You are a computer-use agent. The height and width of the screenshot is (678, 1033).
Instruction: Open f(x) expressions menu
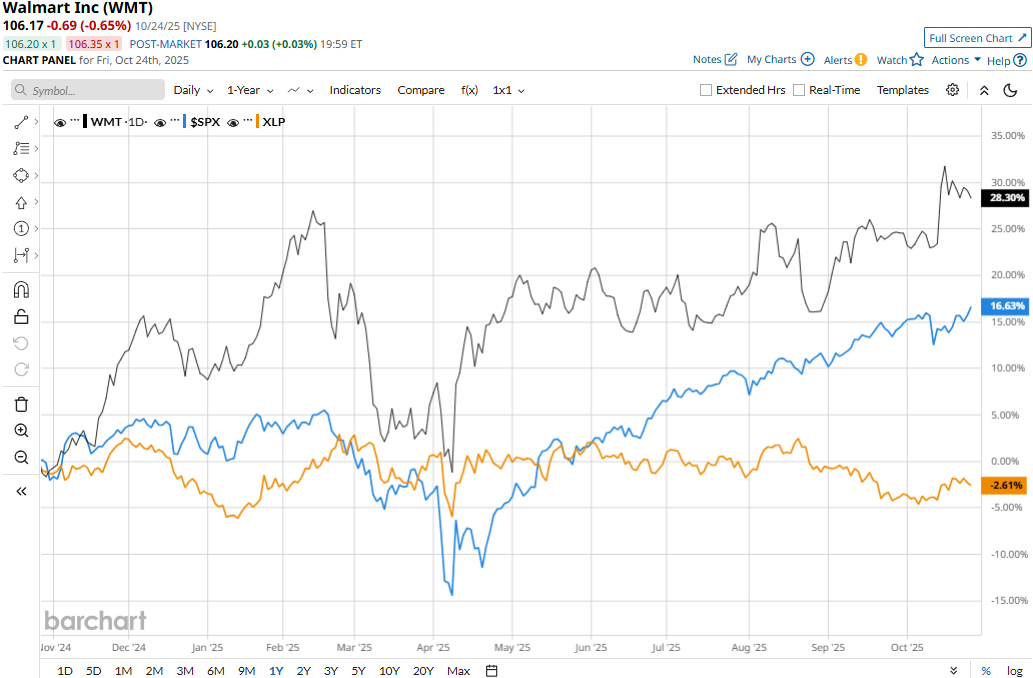click(x=470, y=90)
